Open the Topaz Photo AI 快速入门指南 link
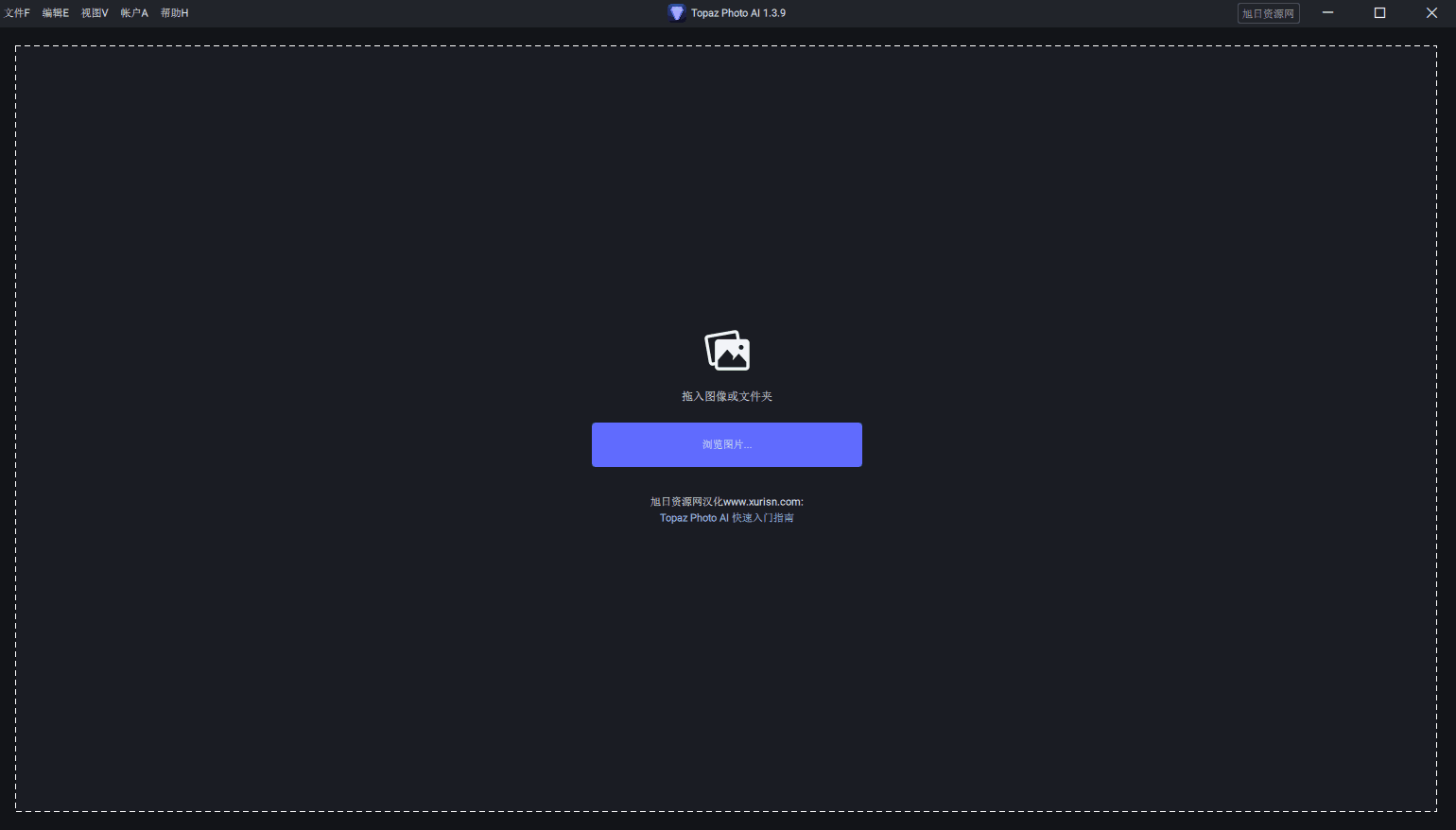1456x830 pixels. coord(726,518)
